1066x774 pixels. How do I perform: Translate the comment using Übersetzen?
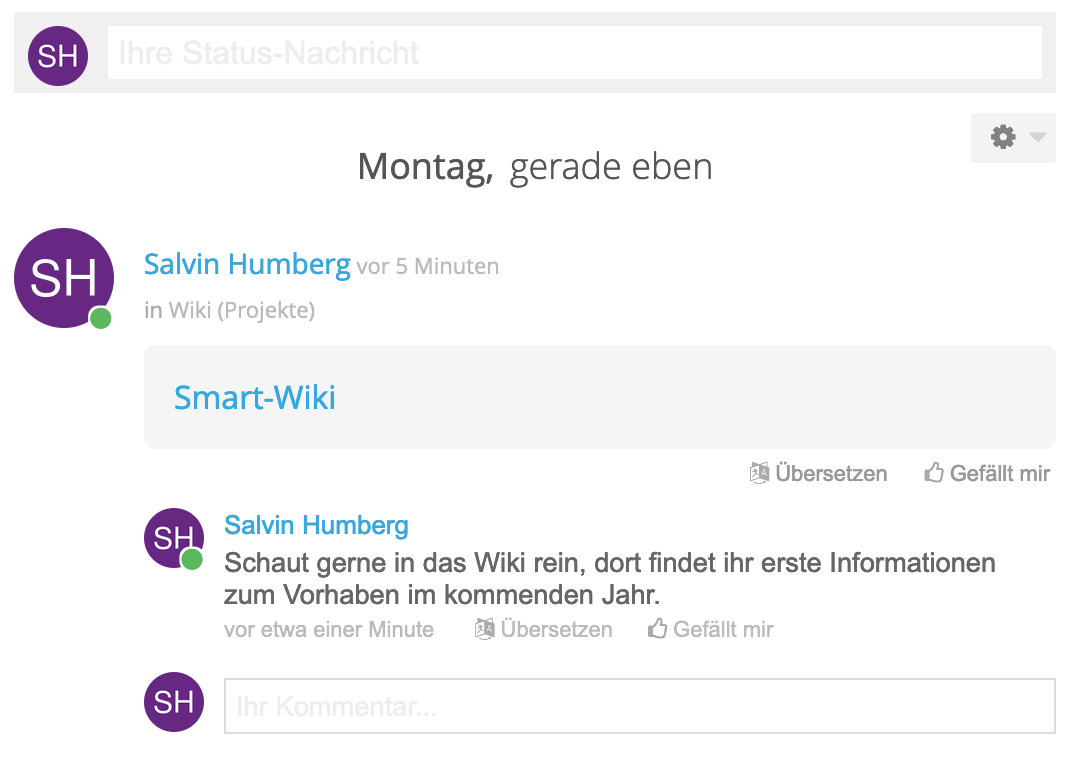click(543, 629)
